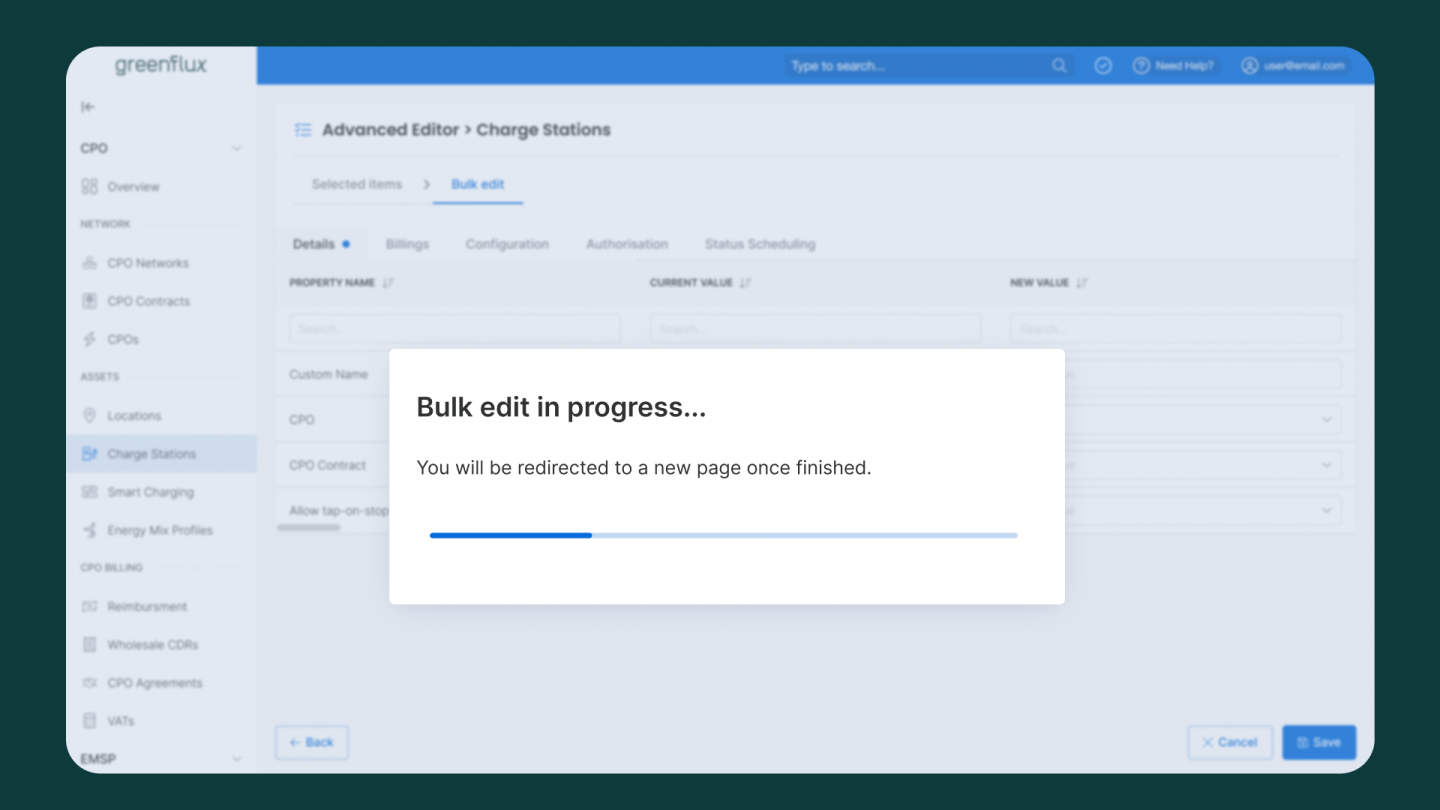Switch to the Billings tab

click(407, 244)
